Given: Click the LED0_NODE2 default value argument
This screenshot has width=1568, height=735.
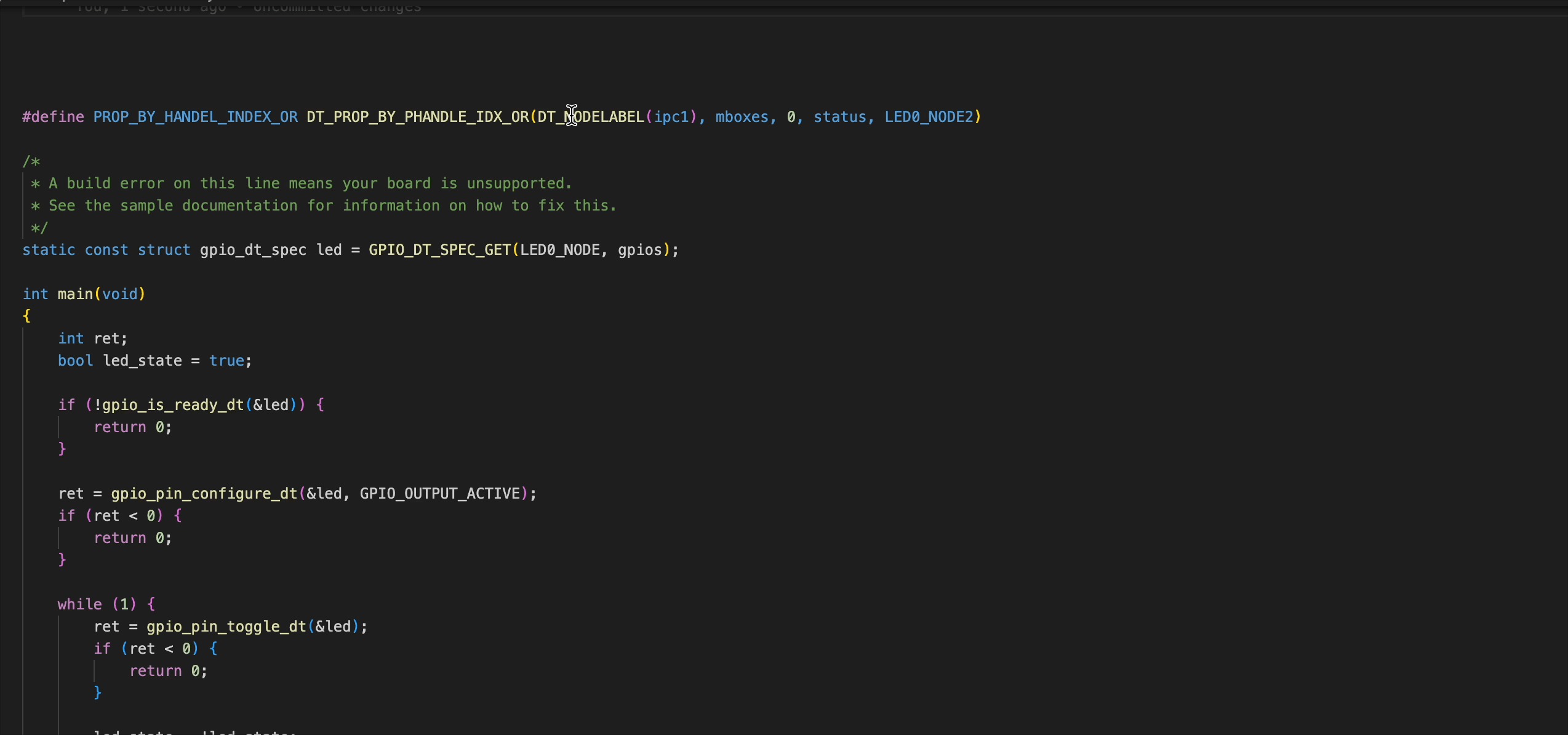Looking at the screenshot, I should click(x=929, y=117).
